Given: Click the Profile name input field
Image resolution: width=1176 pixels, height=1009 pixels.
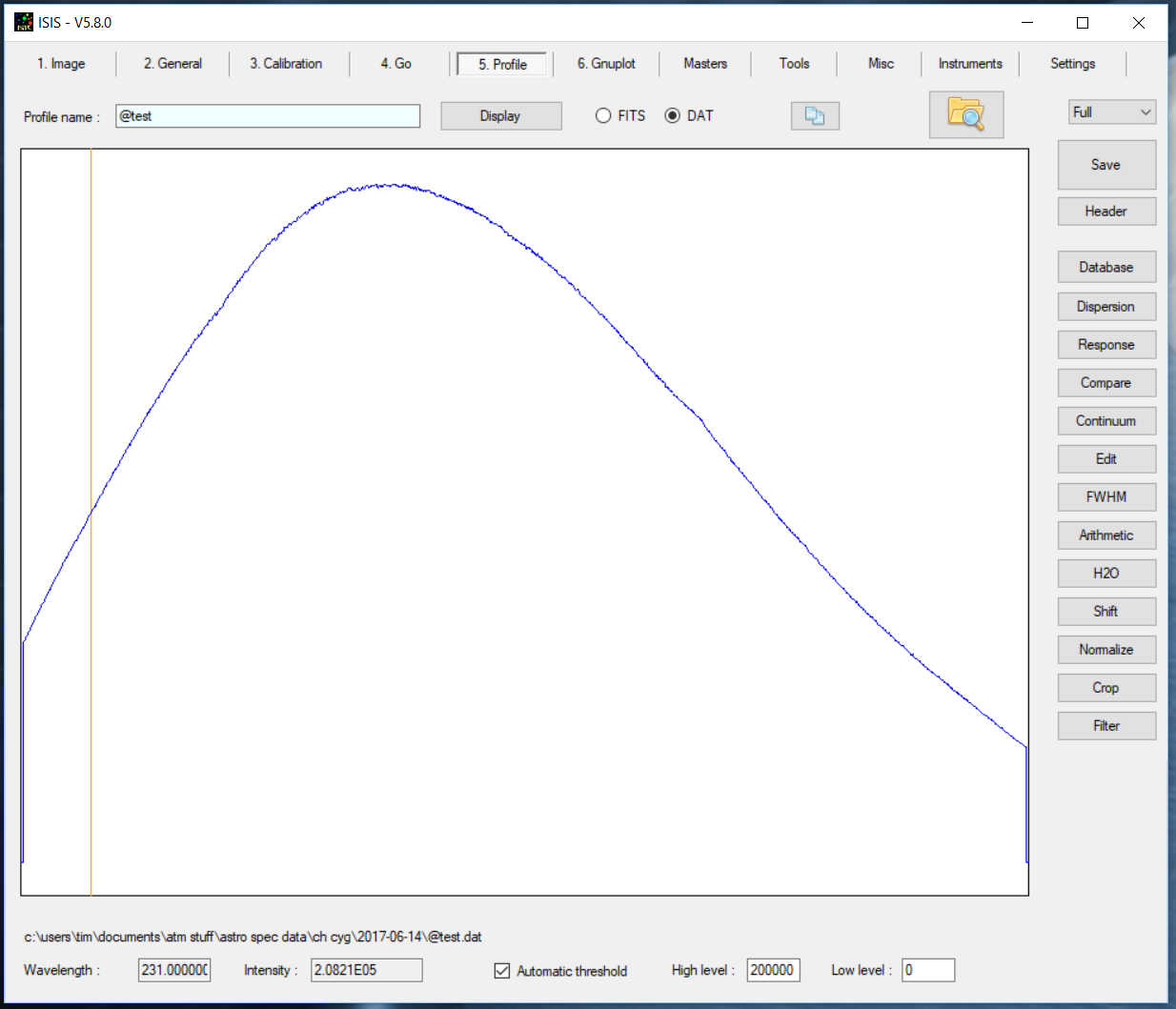Looking at the screenshot, I should pos(268,116).
